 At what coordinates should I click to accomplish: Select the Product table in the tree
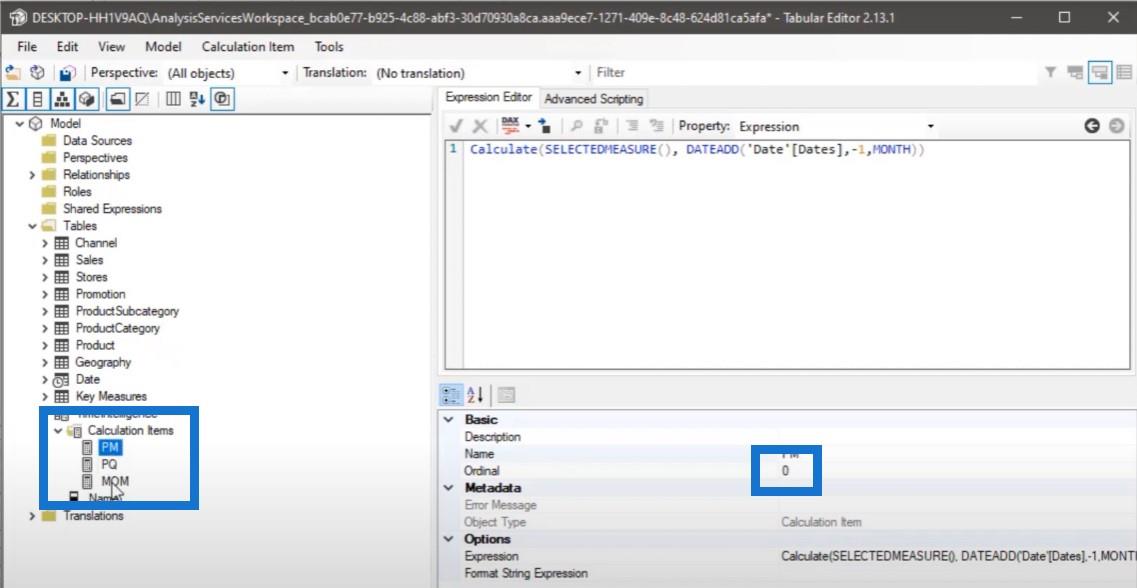(95, 345)
